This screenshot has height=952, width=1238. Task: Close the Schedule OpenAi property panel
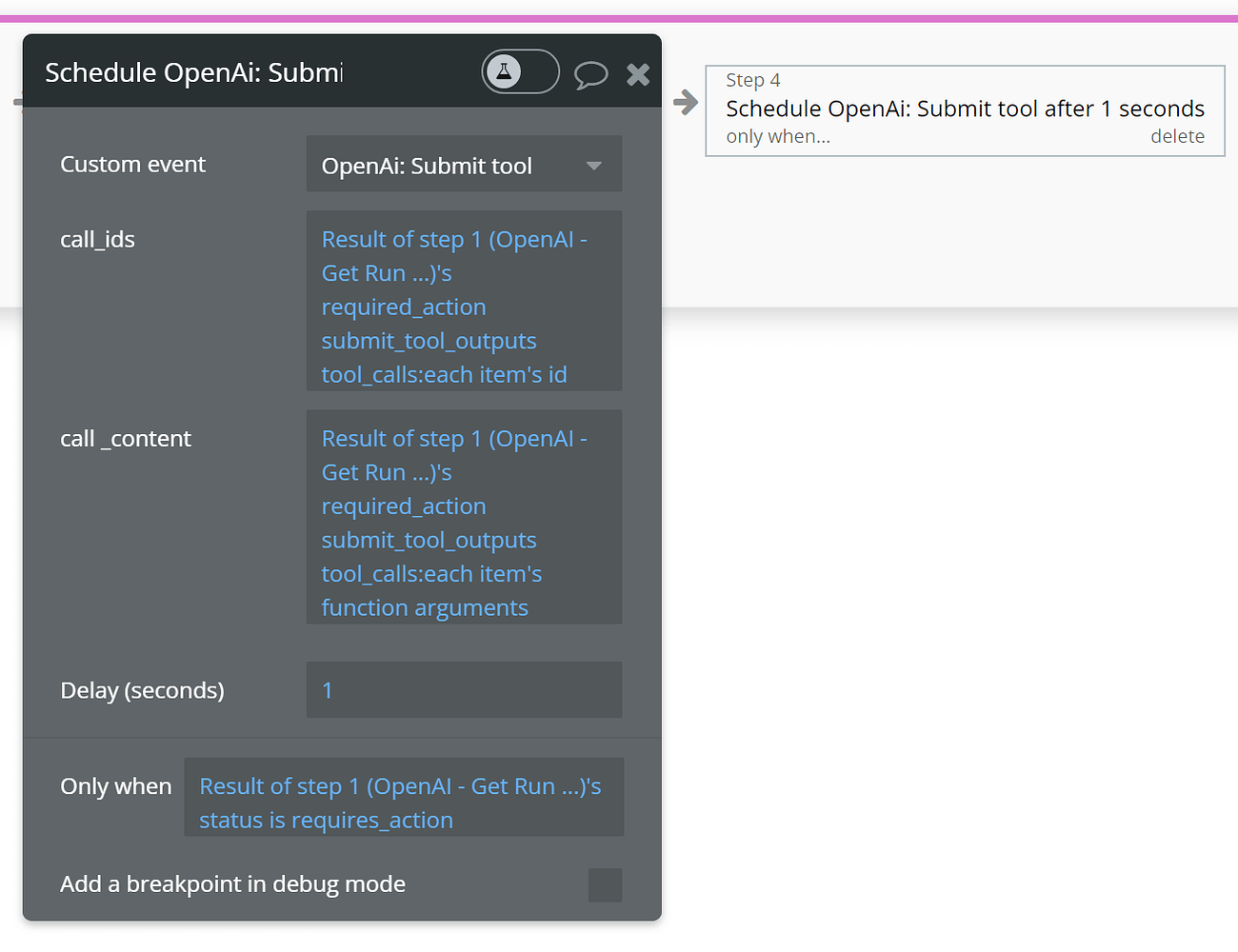[x=638, y=74]
